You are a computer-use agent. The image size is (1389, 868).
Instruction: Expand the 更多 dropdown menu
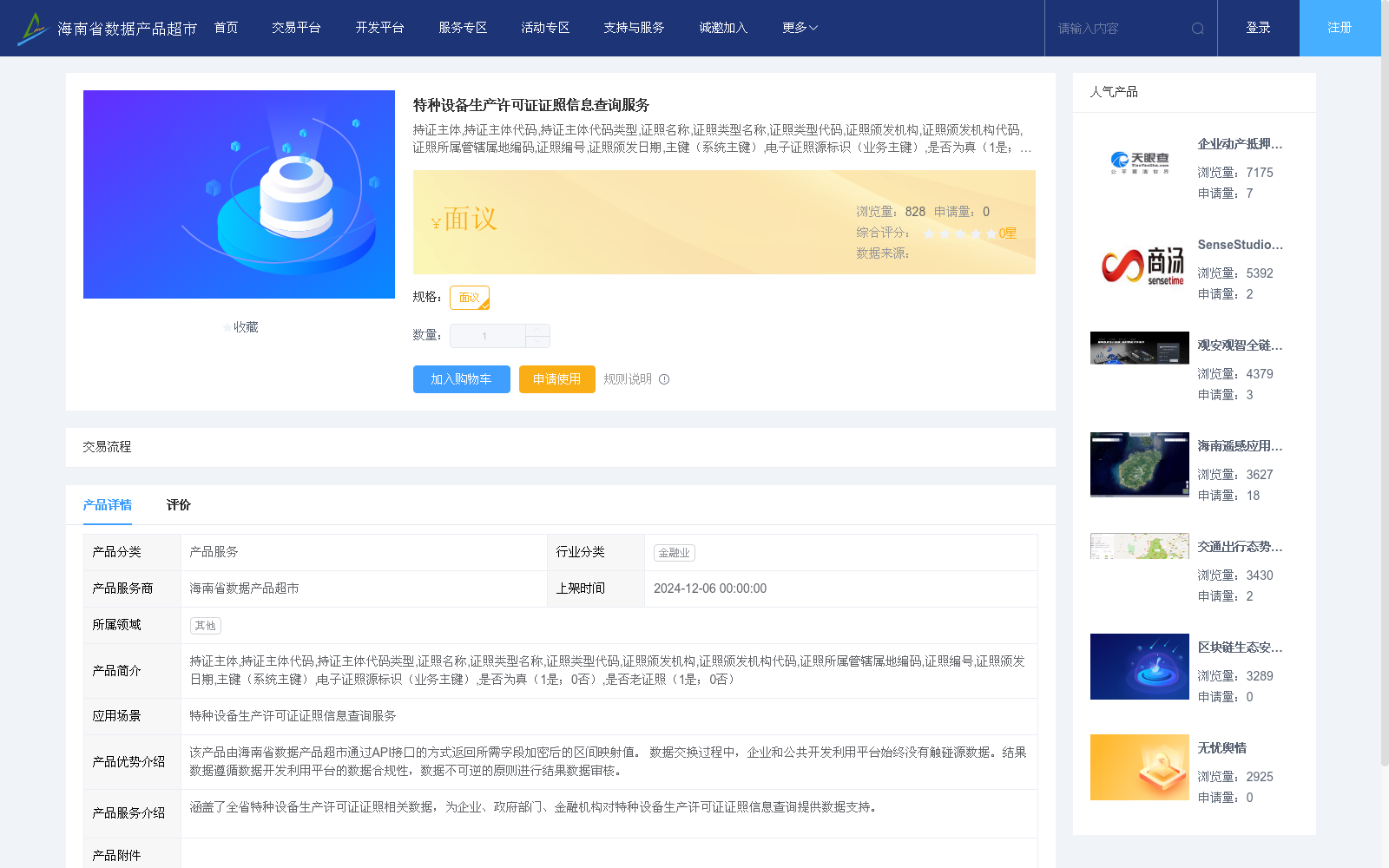coord(800,28)
